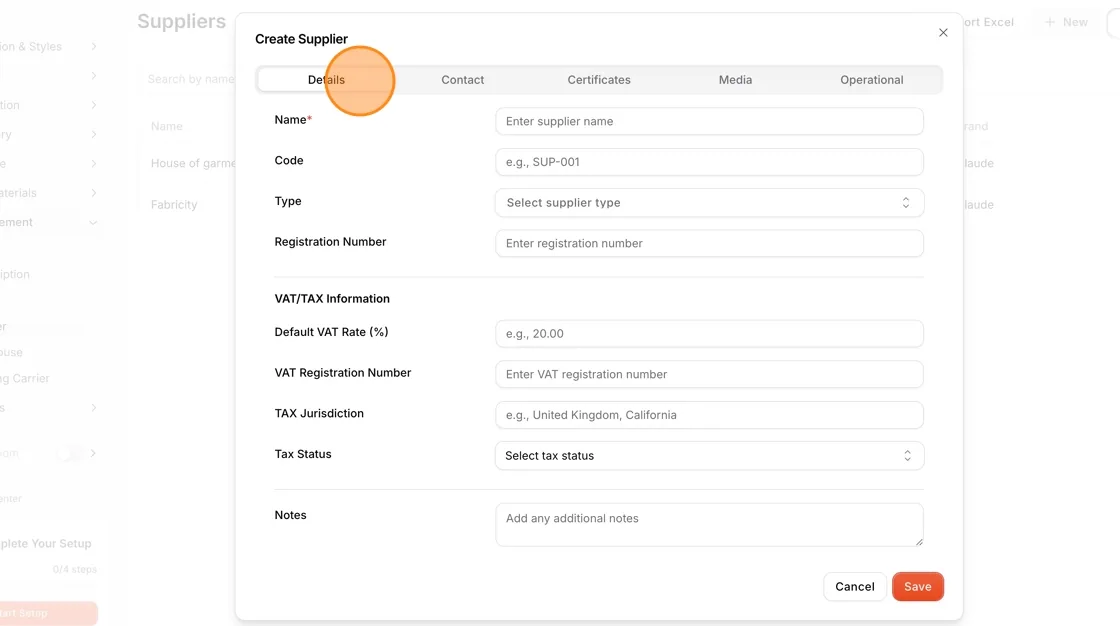This screenshot has height=626, width=1120.
Task: Open the 'g Carrier' sidebar item
Action: 25,379
